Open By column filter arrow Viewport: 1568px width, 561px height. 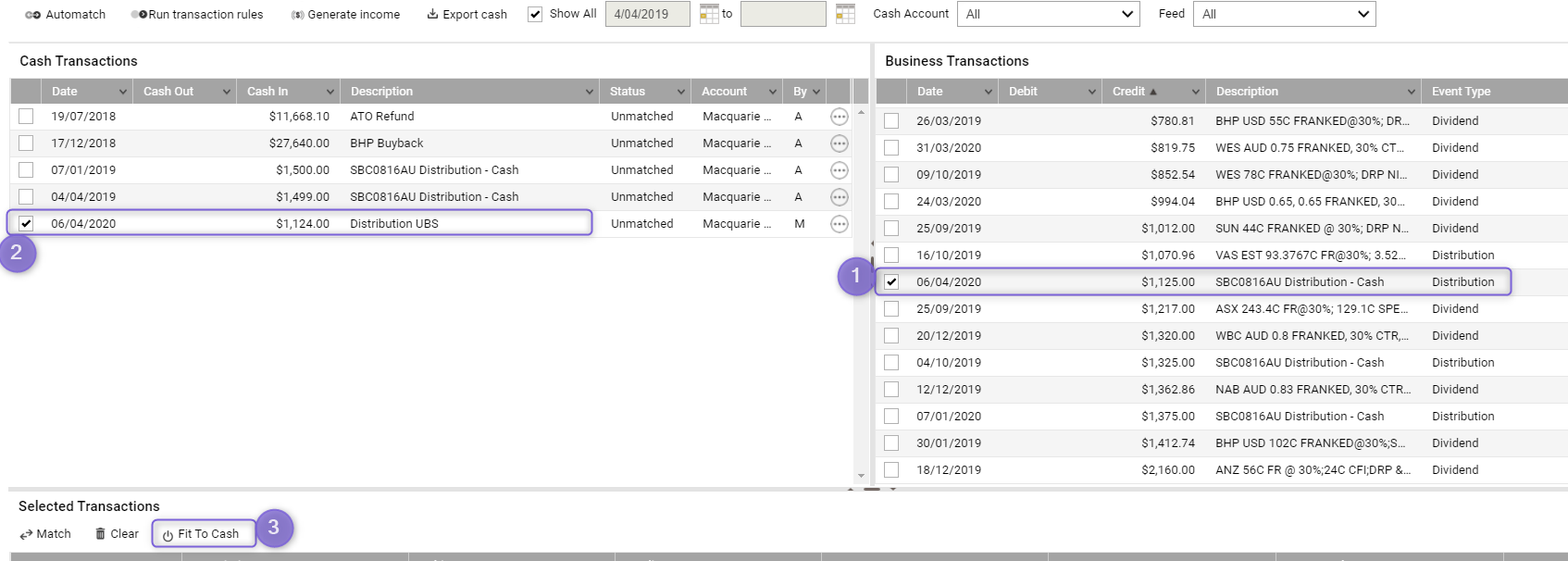pos(816,92)
